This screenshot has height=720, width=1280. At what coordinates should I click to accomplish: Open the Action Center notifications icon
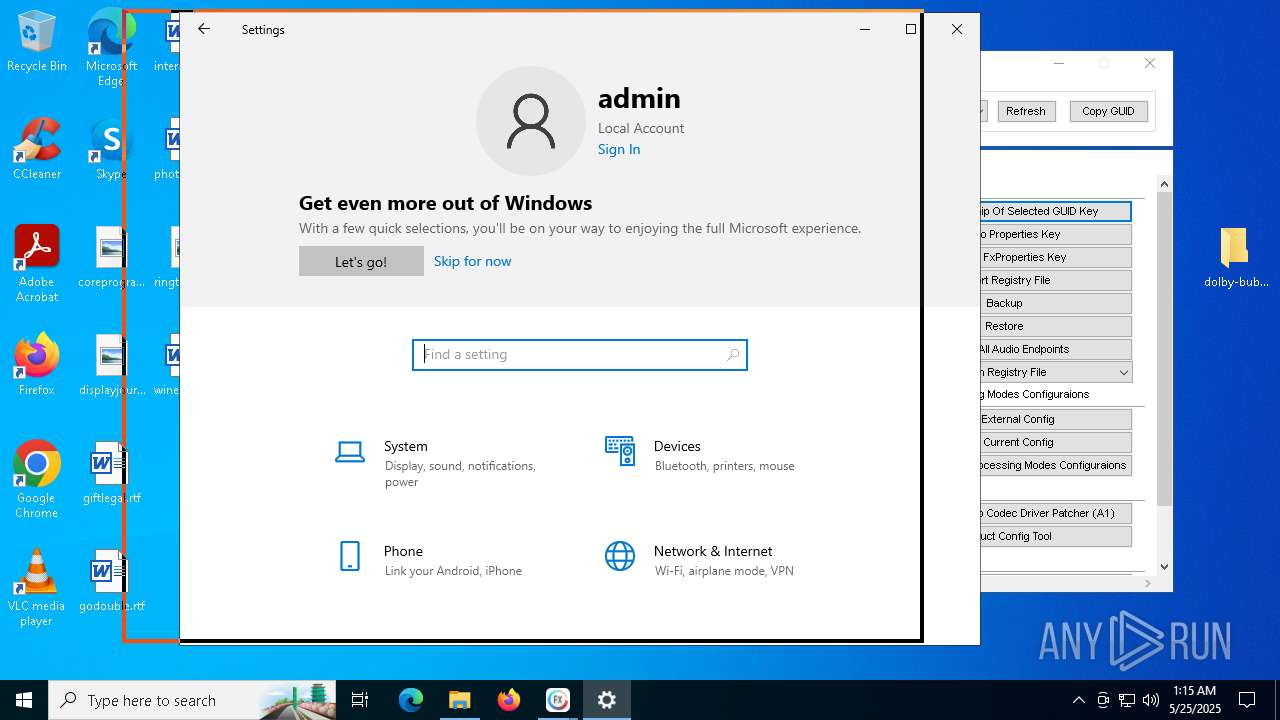1247,700
